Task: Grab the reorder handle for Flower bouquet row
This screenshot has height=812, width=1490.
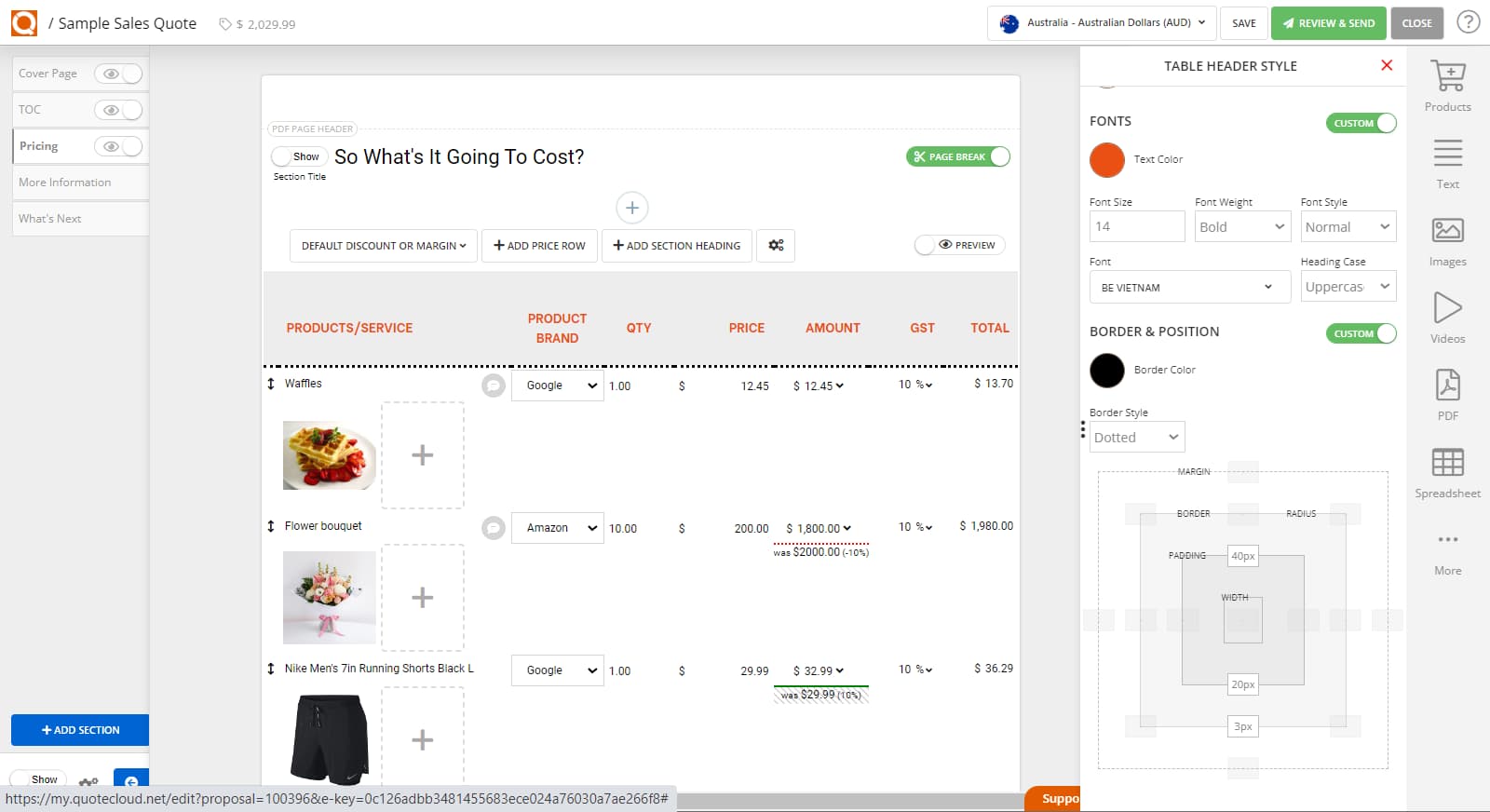Action: (x=271, y=526)
